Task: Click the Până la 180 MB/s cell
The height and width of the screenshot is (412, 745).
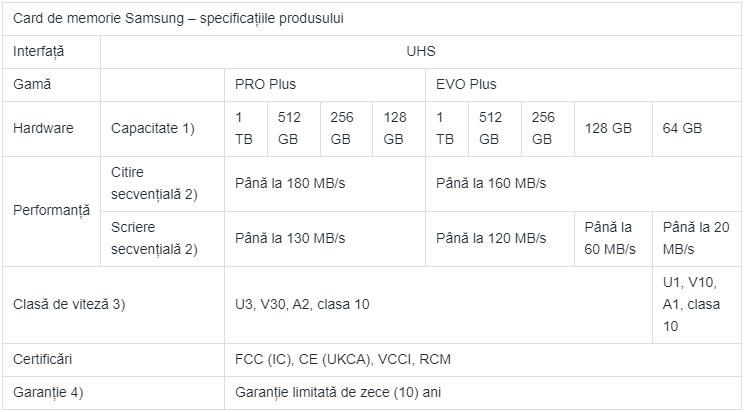Action: point(290,183)
